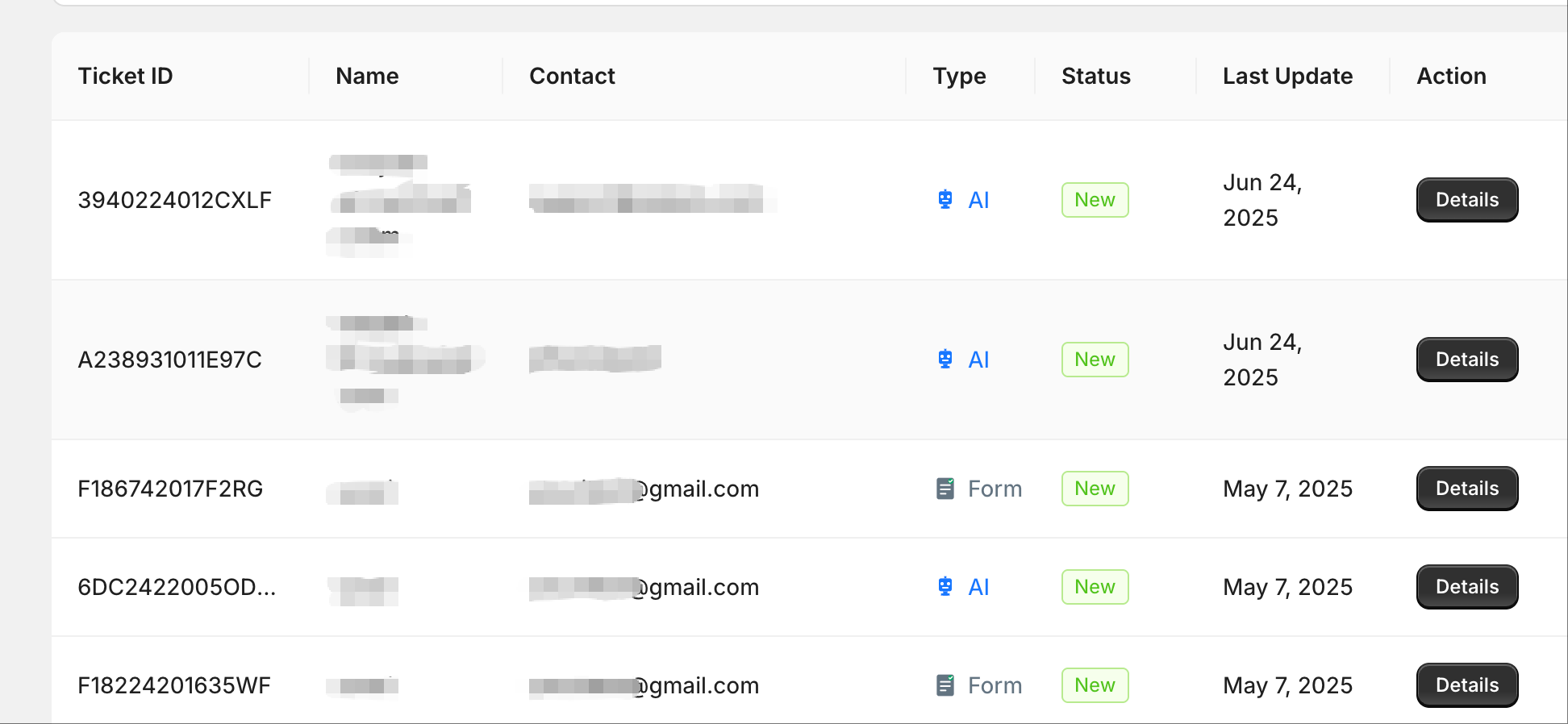Show Details for ticket F18224201635WF
1568x724 pixels.
pyautogui.click(x=1466, y=685)
